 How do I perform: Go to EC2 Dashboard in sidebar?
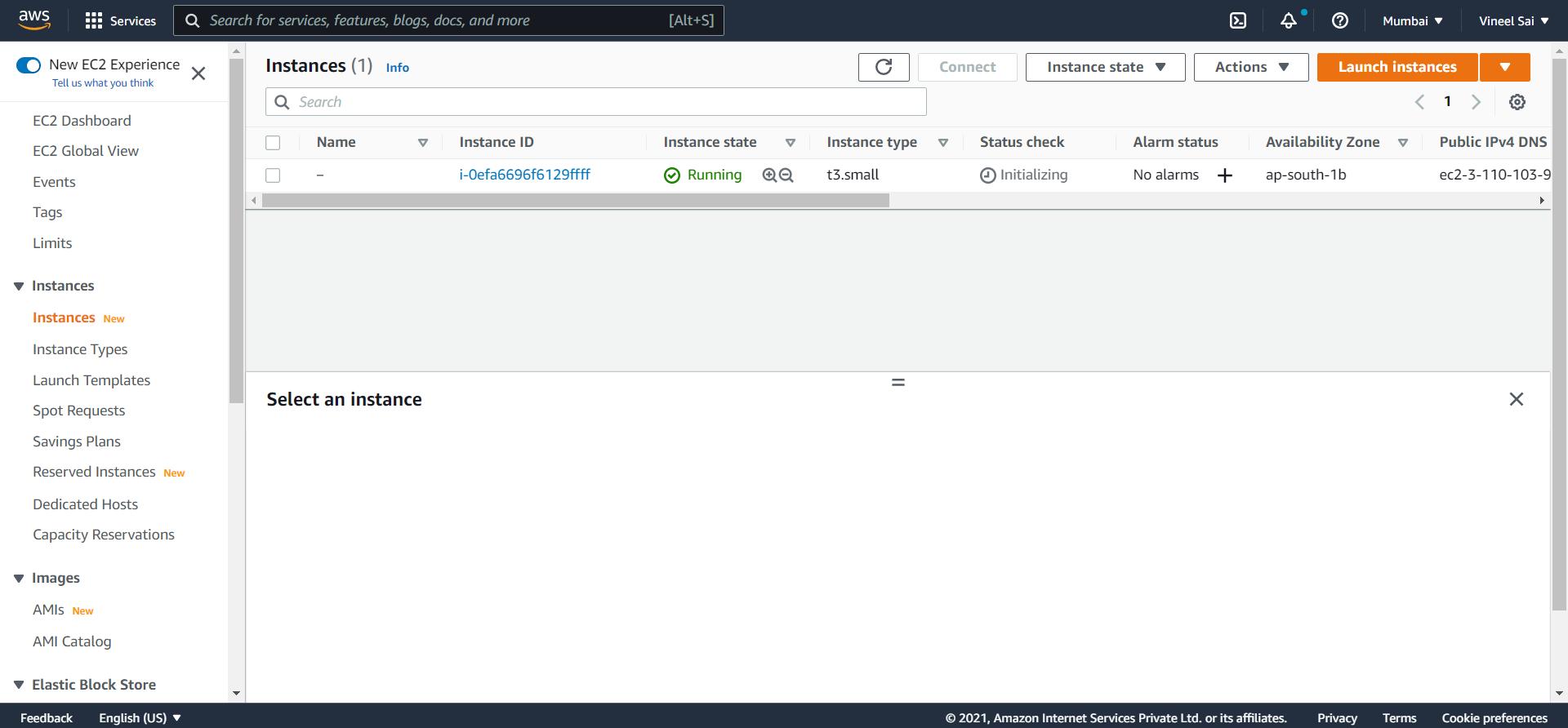(x=82, y=121)
